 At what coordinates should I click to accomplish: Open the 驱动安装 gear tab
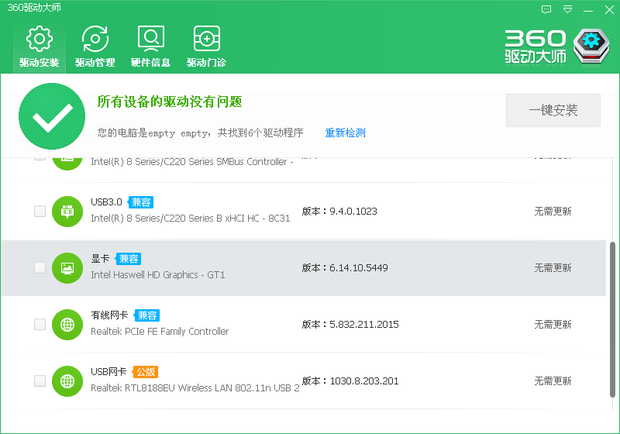coord(39,47)
